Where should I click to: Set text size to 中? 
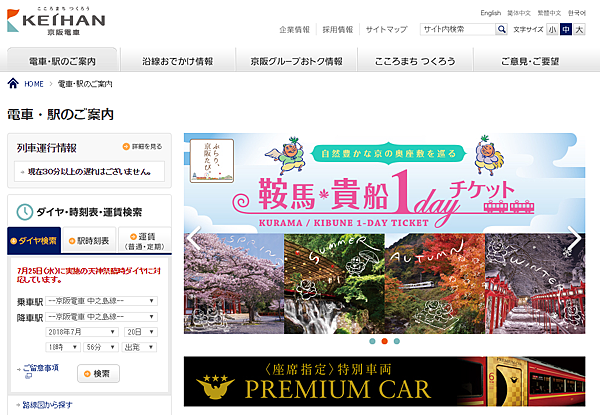coord(566,29)
